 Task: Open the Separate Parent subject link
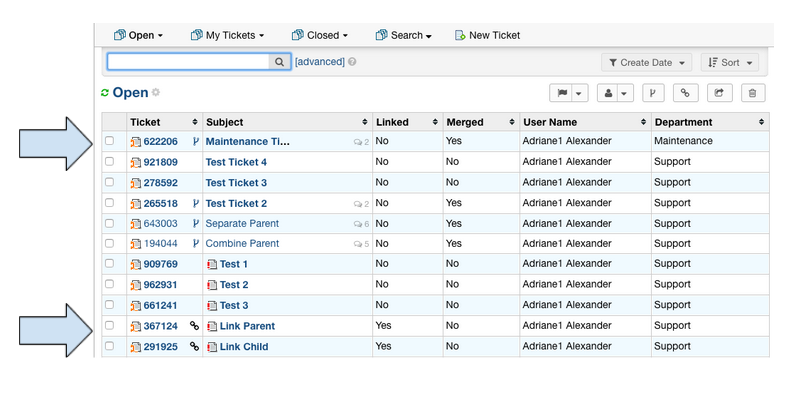(x=242, y=223)
